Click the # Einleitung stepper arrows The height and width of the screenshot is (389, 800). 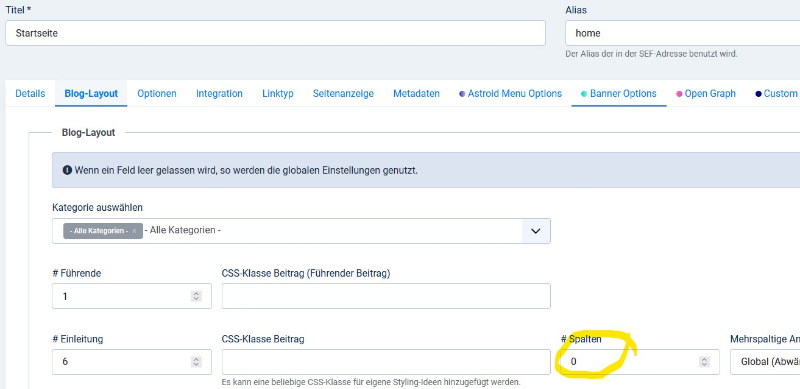tap(196, 361)
